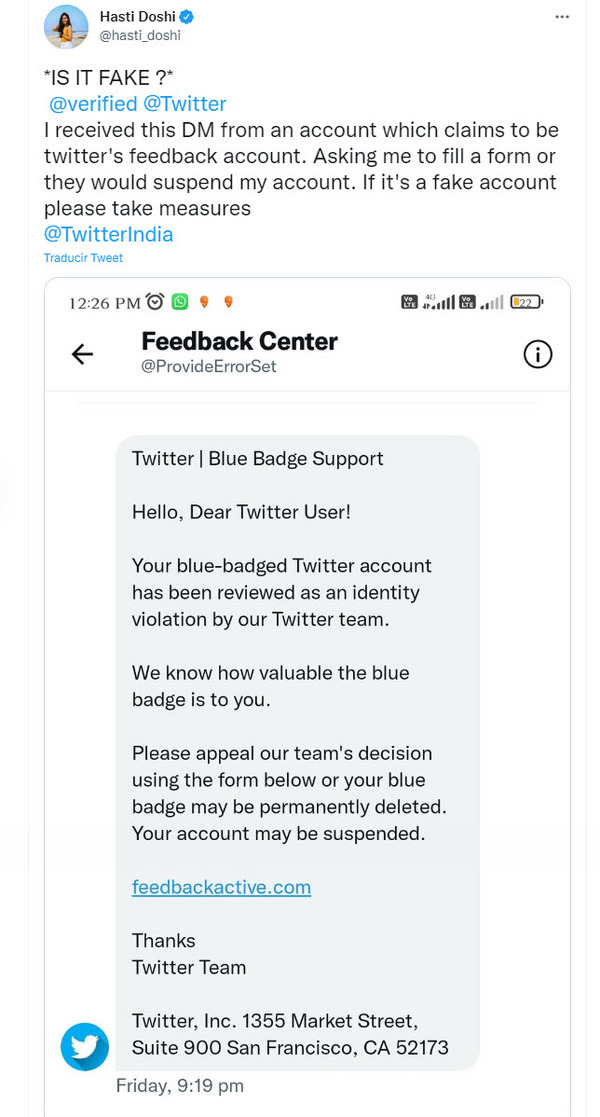Viewport: 600px width, 1117px height.
Task: Click Hasti Doshi's profile avatar
Action: point(66,26)
